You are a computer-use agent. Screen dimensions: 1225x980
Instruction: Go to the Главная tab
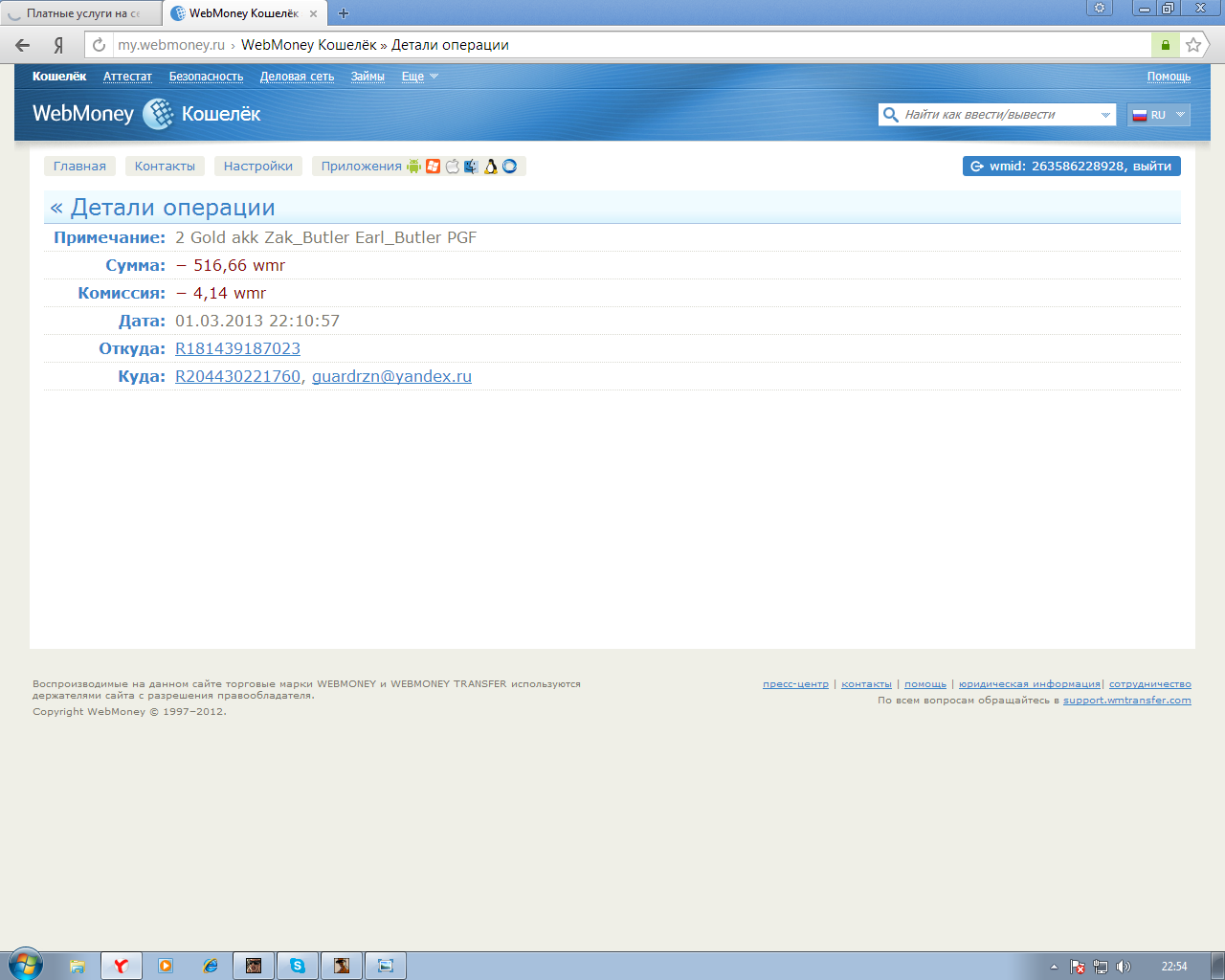click(x=79, y=167)
